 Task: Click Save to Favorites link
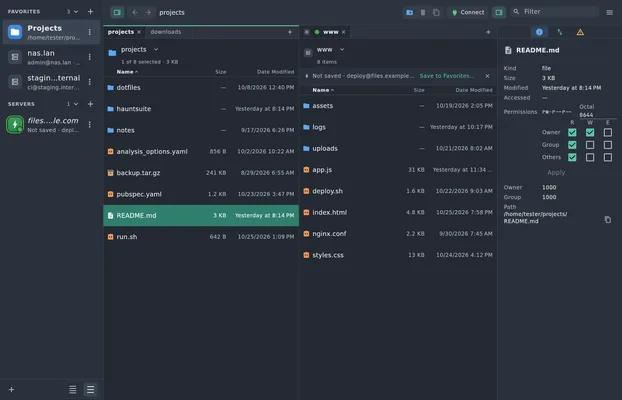tap(447, 76)
